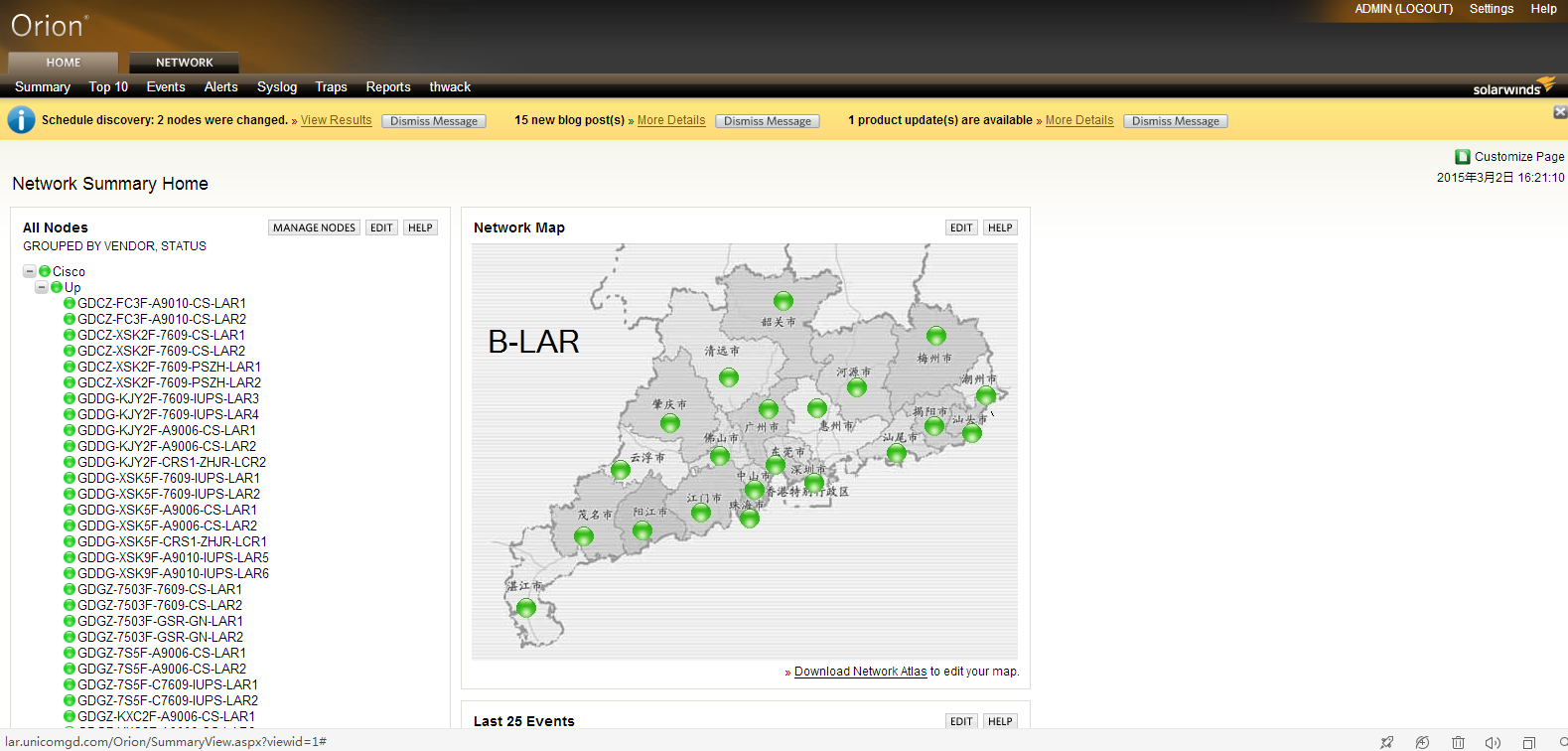This screenshot has width=1568, height=751.
Task: Collapse the Cisco vendor group
Action: [30, 271]
